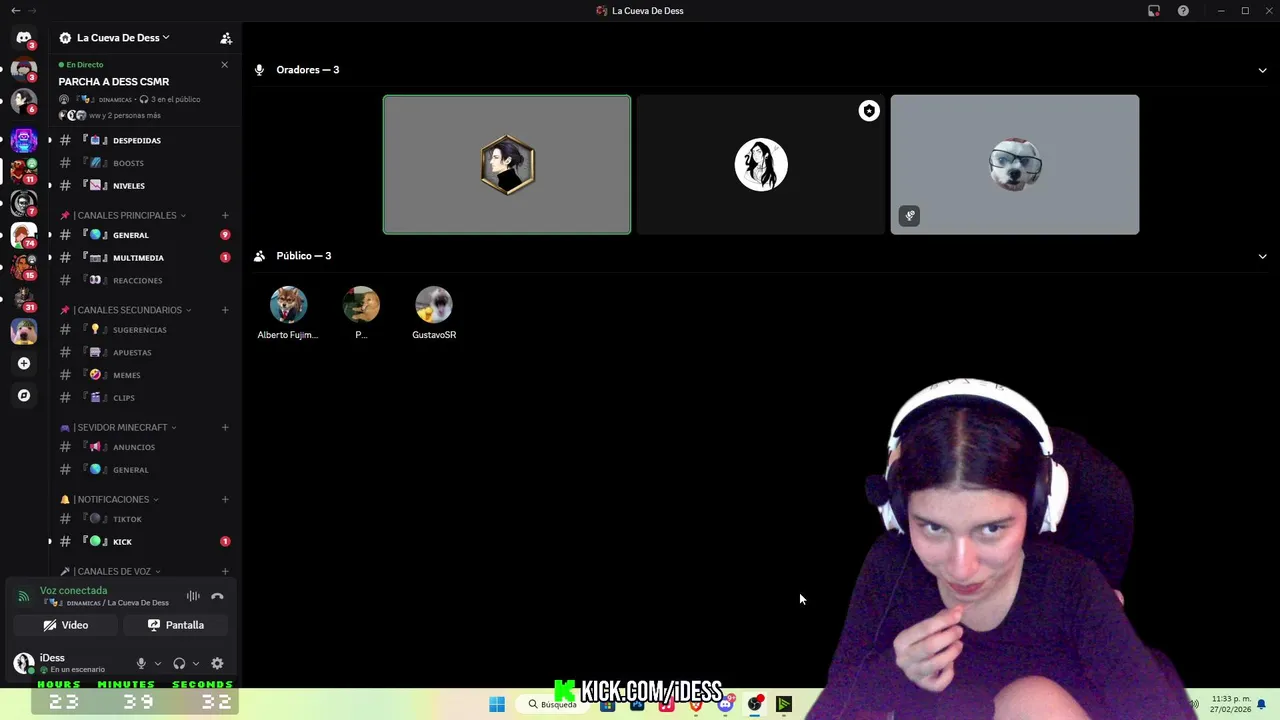This screenshot has height=720, width=1280.
Task: Create channel in Notificaciones with plus
Action: point(225,499)
